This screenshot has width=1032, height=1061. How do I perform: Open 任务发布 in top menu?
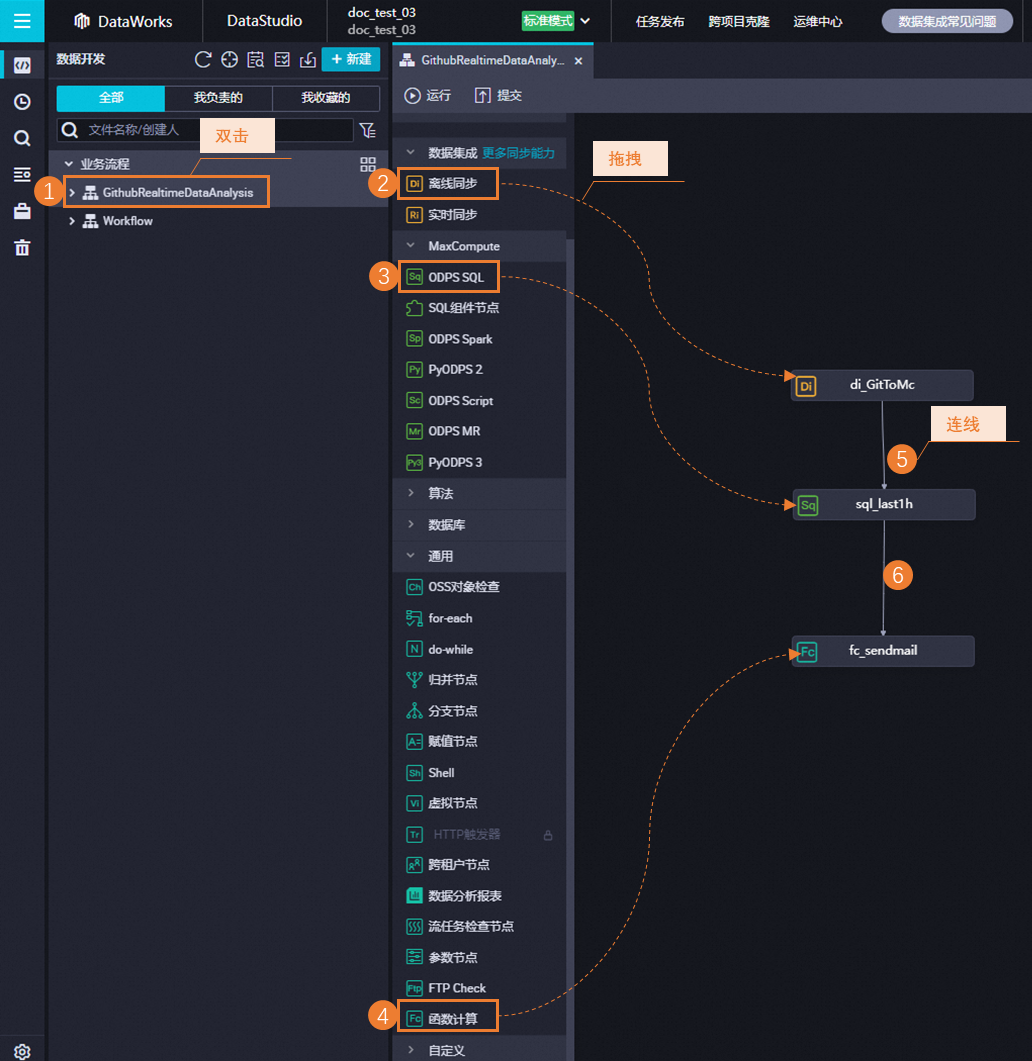660,22
